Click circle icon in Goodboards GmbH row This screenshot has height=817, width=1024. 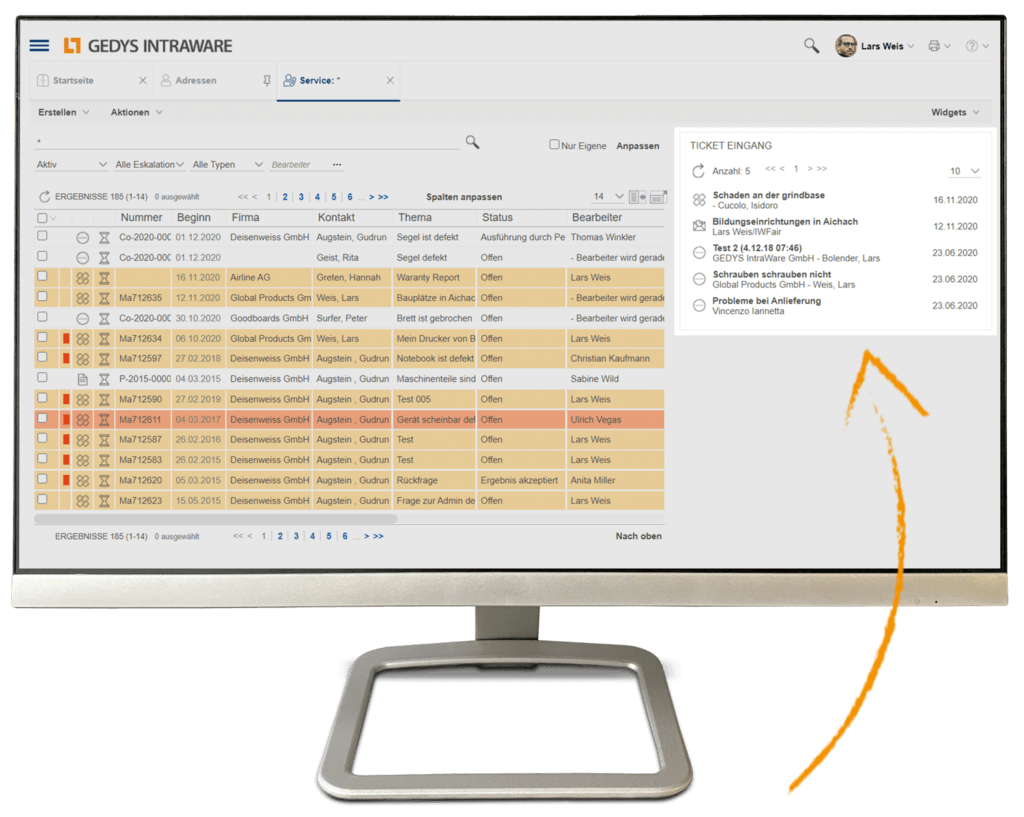[x=82, y=319]
